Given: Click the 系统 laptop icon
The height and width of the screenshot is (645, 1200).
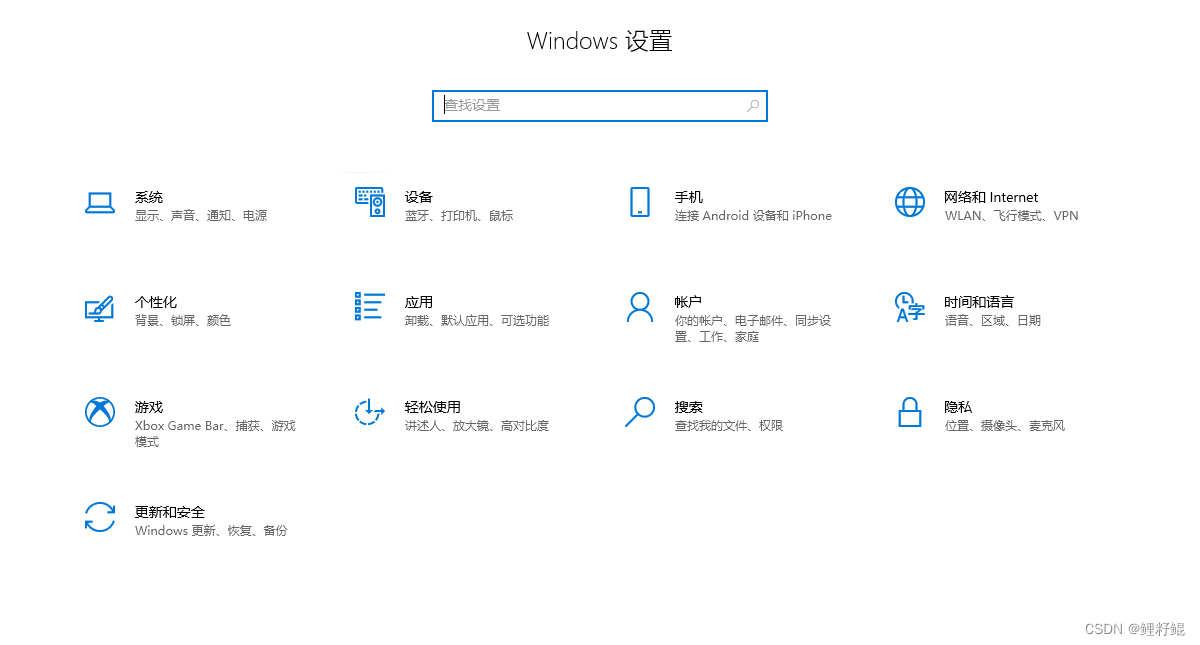Looking at the screenshot, I should pos(100,203).
